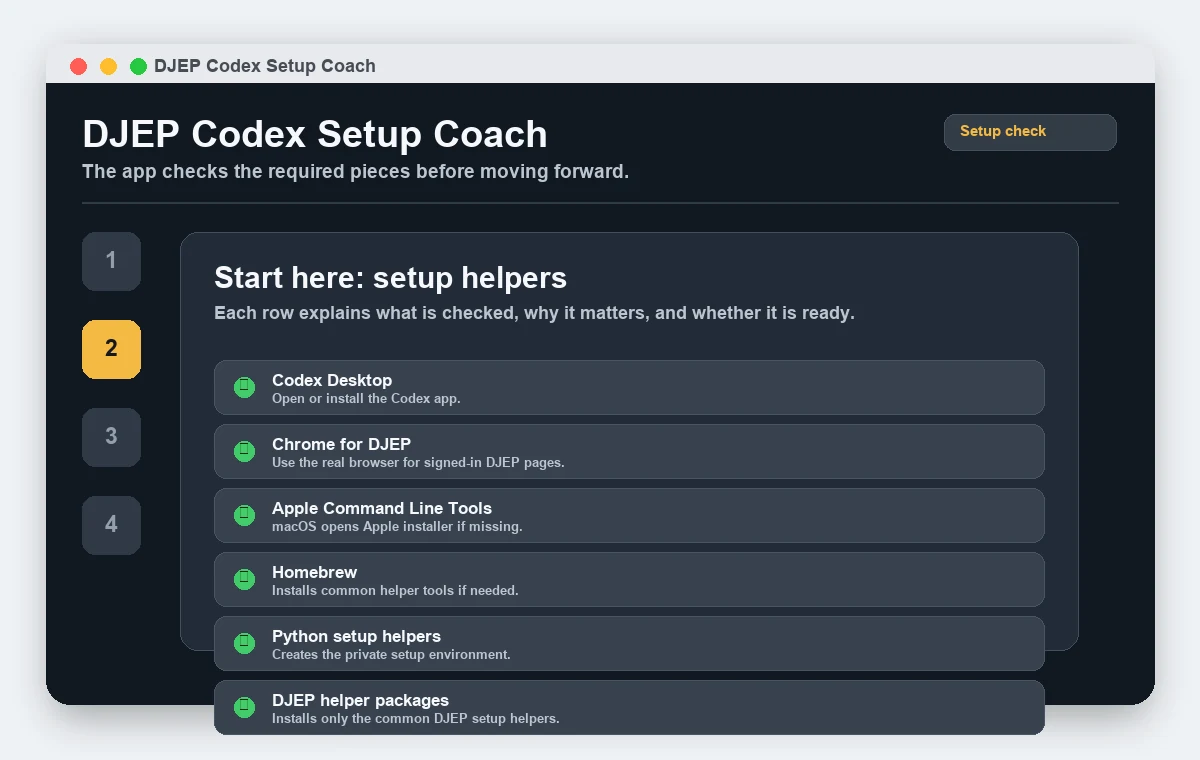Image resolution: width=1200 pixels, height=760 pixels.
Task: Click the Python setup helpers status icon
Action: [x=244, y=643]
